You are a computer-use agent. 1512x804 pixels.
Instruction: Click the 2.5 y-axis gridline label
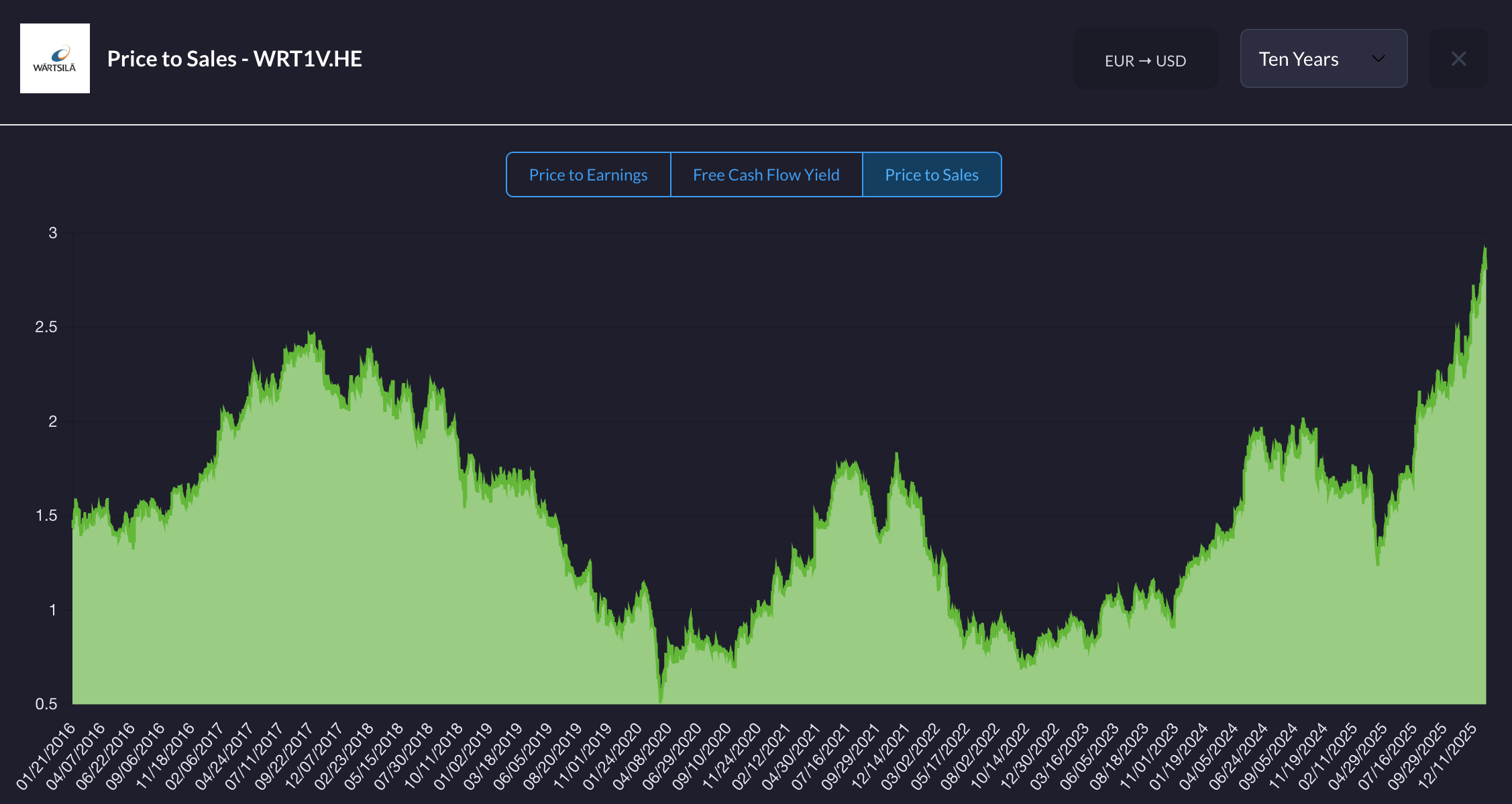coord(46,327)
